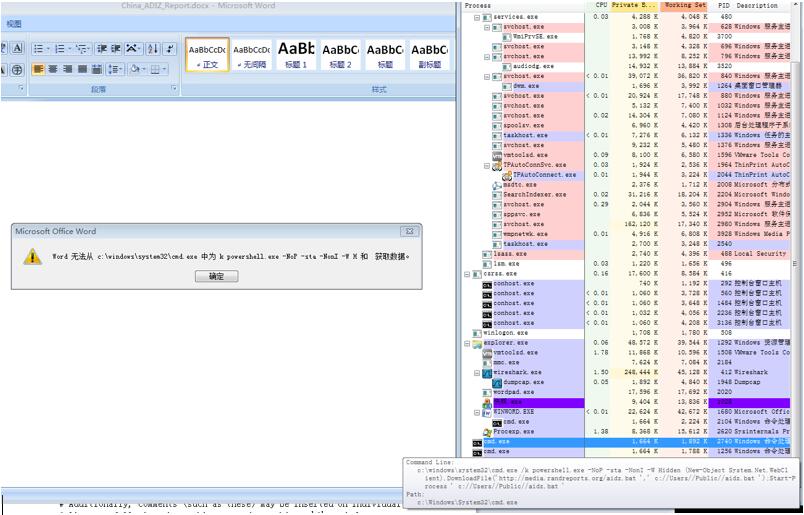804x515 pixels.
Task: Open the Paragraph dialog launcher
Action: pos(174,89)
